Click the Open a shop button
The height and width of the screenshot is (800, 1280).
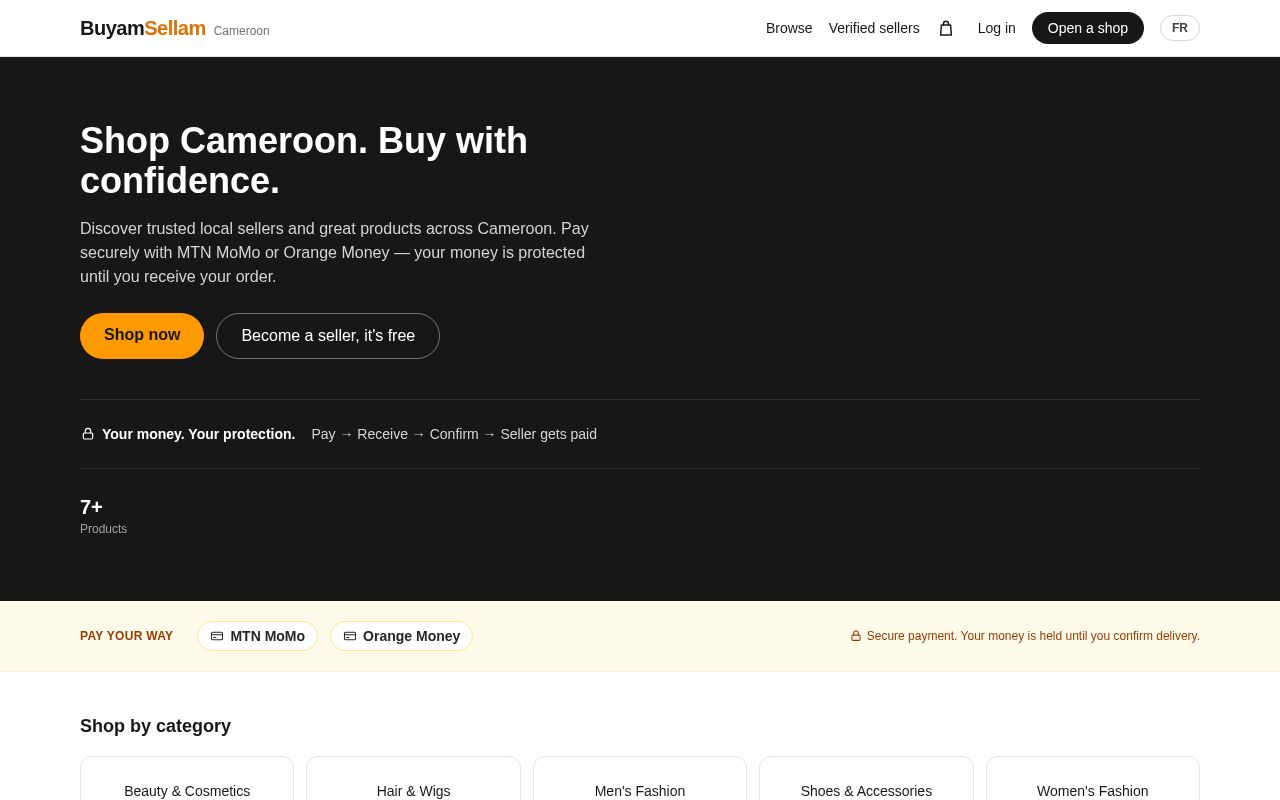pyautogui.click(x=1088, y=28)
